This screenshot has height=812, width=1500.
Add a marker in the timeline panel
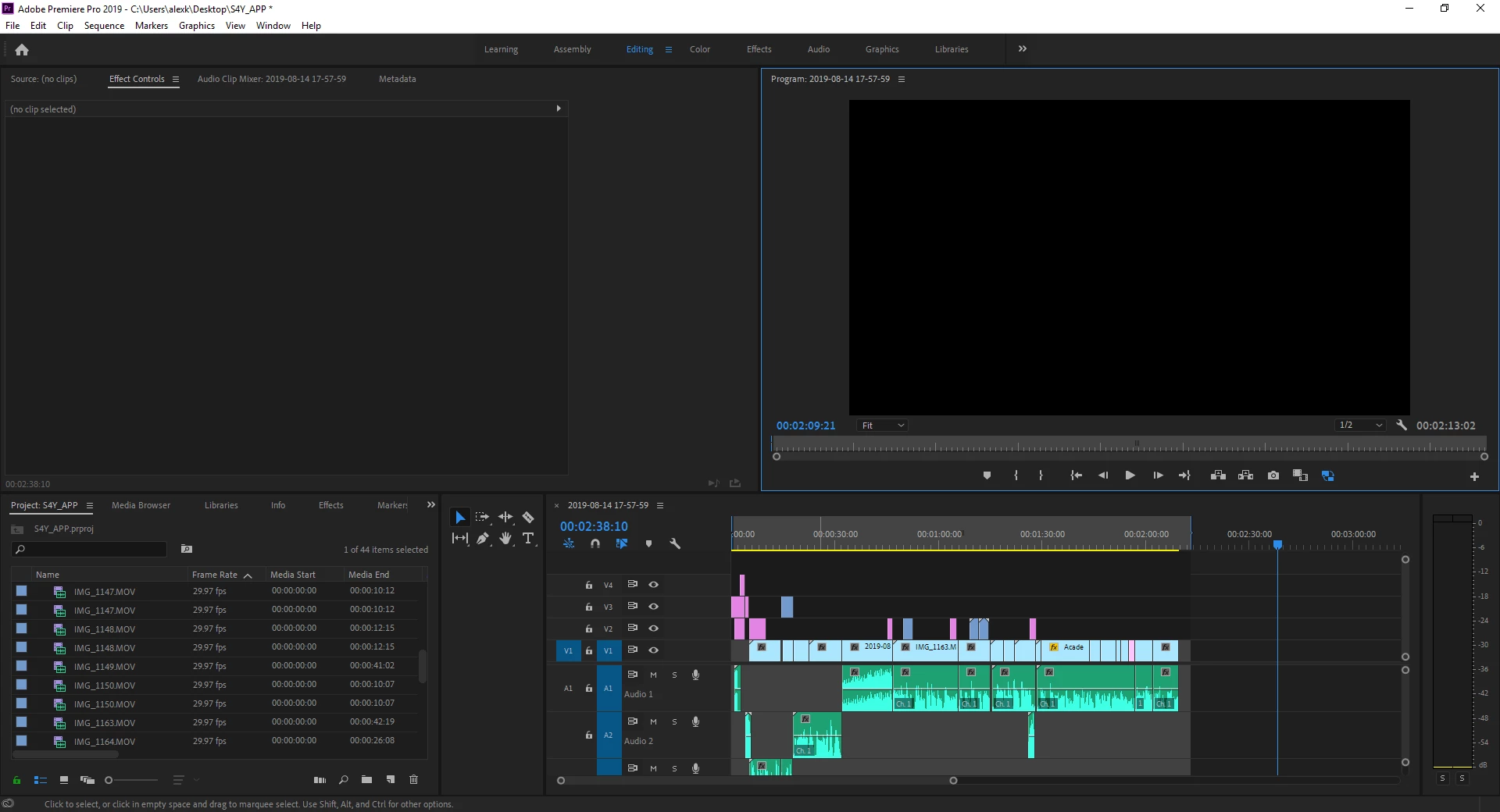648,543
